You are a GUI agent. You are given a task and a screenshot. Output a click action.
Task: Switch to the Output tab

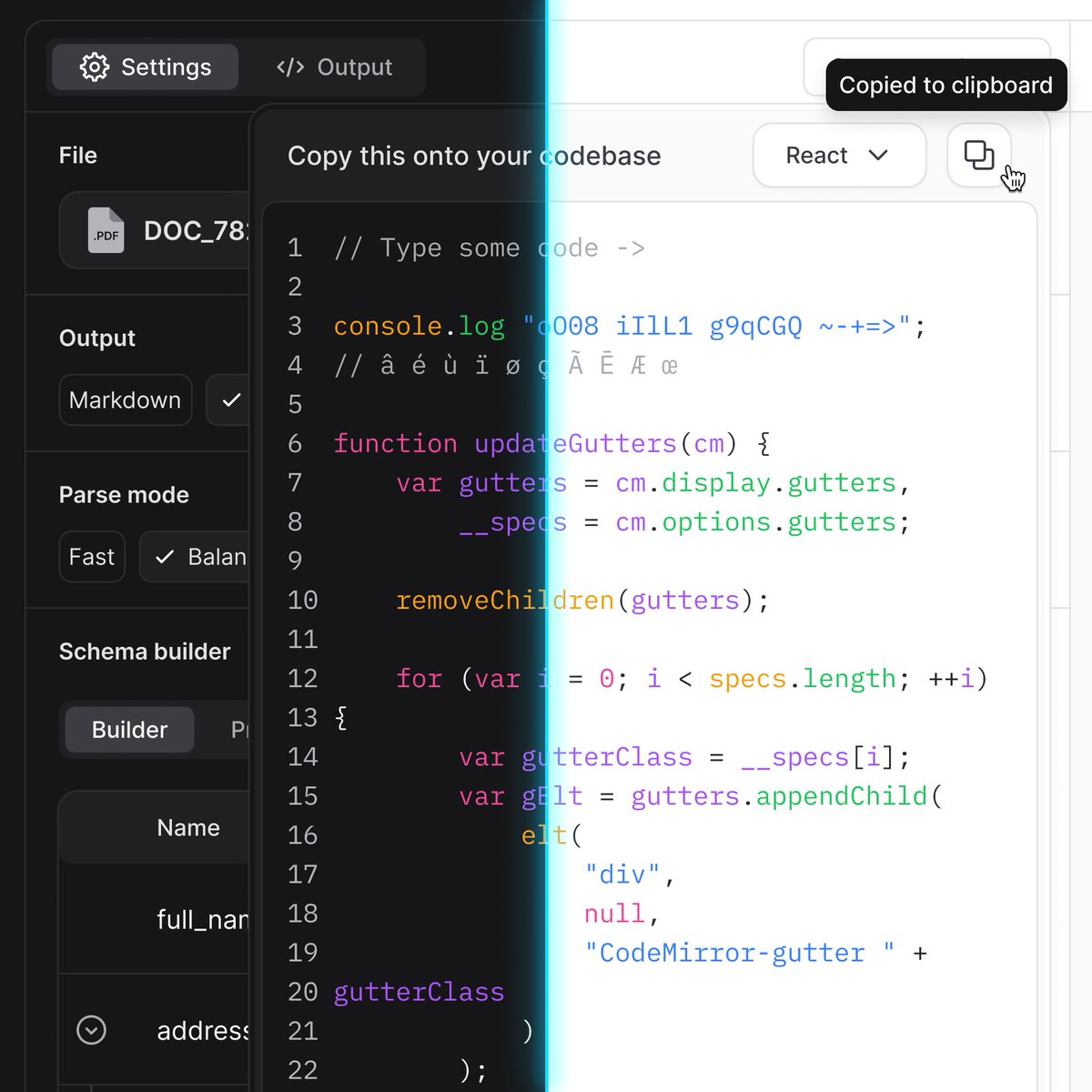click(x=334, y=67)
